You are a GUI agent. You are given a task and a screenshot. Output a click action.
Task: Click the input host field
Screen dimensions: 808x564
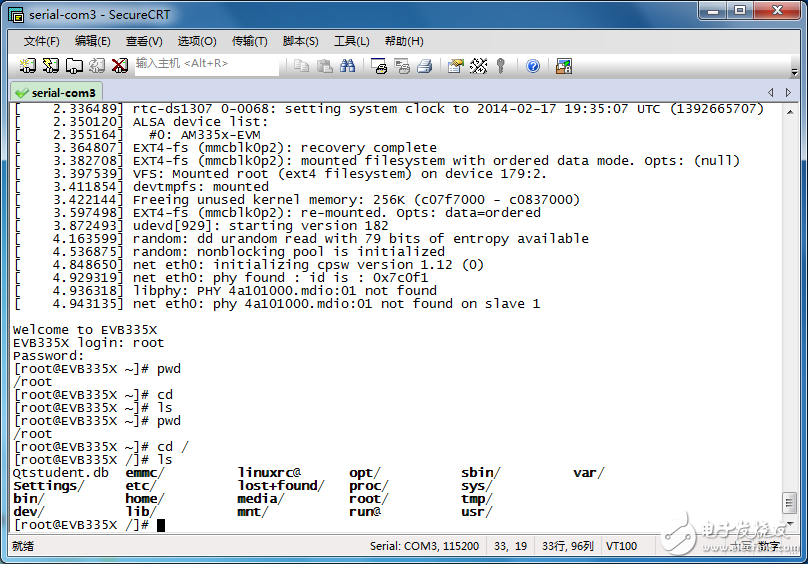coord(207,65)
